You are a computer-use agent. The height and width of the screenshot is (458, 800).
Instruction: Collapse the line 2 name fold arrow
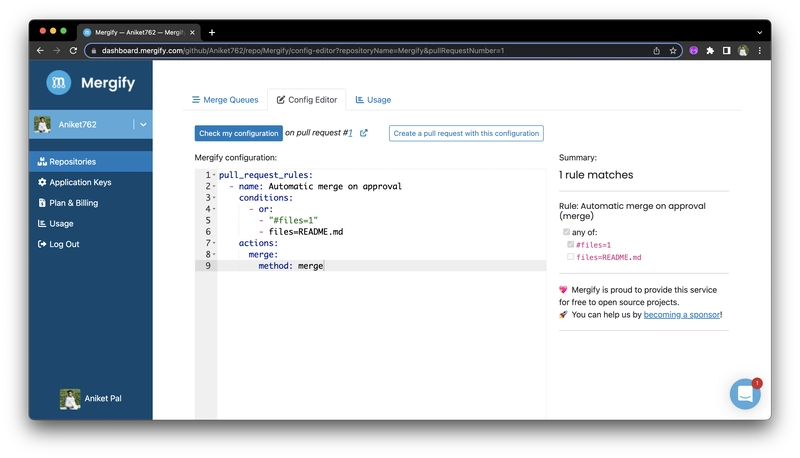click(x=214, y=186)
